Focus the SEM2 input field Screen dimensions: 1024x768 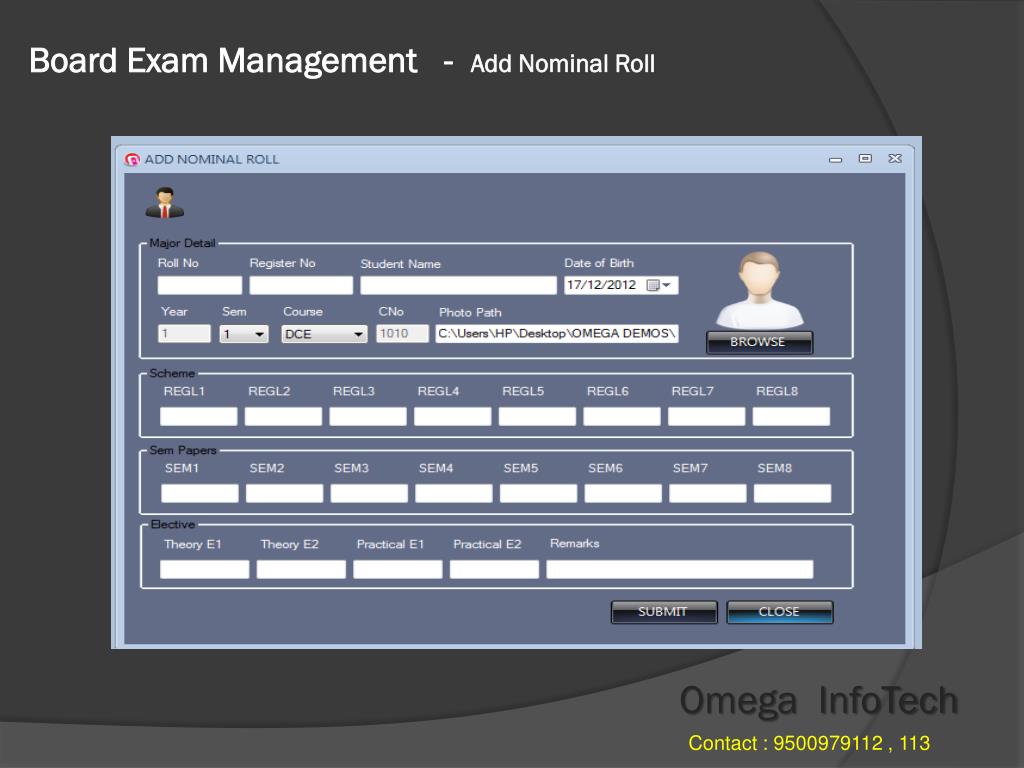click(x=285, y=494)
